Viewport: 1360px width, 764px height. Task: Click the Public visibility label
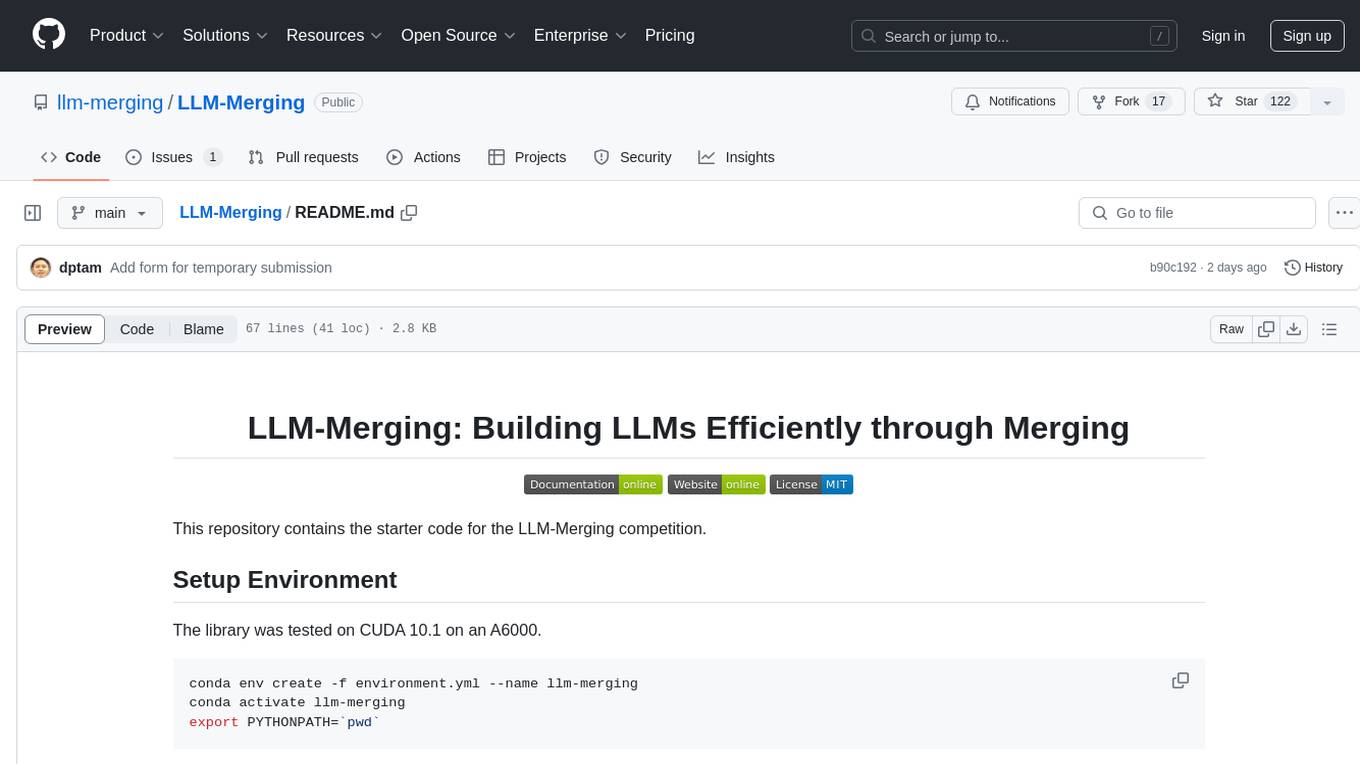338,102
